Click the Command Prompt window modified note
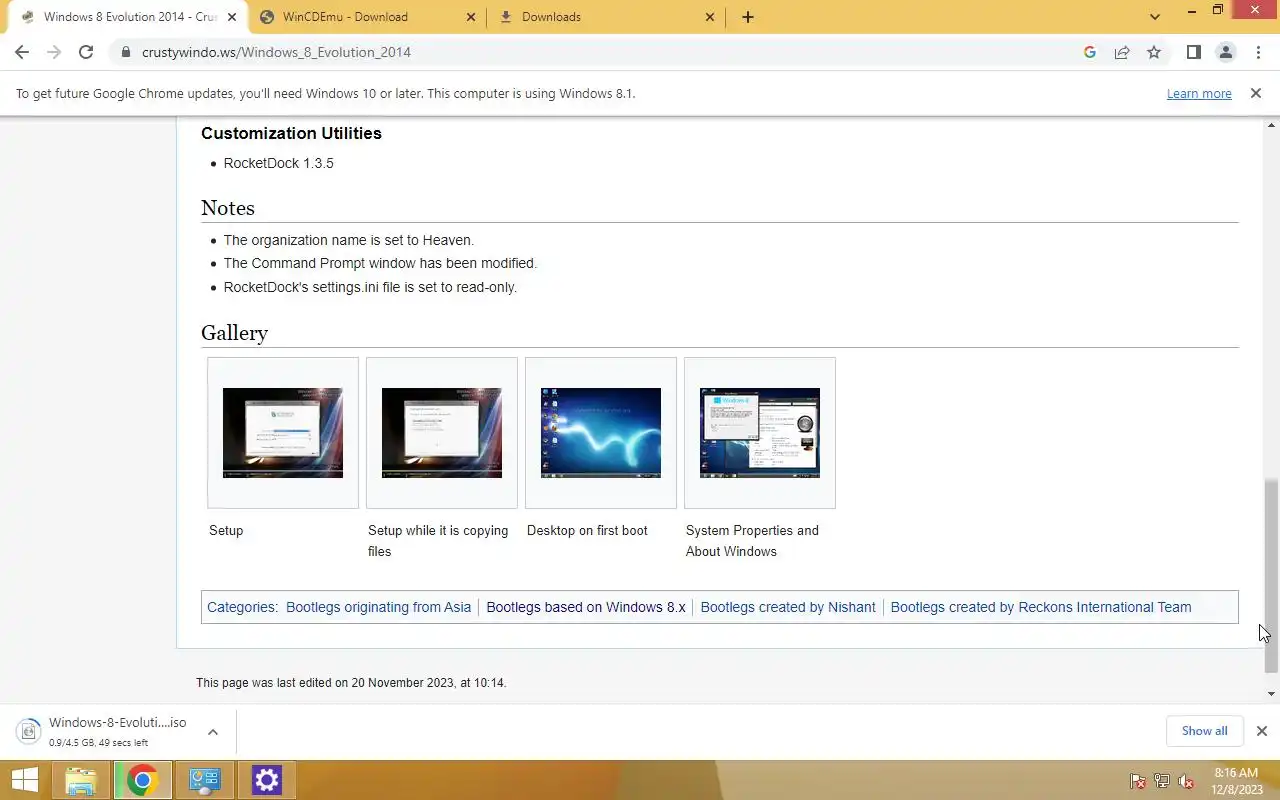Viewport: 1280px width, 800px height. coord(380,263)
